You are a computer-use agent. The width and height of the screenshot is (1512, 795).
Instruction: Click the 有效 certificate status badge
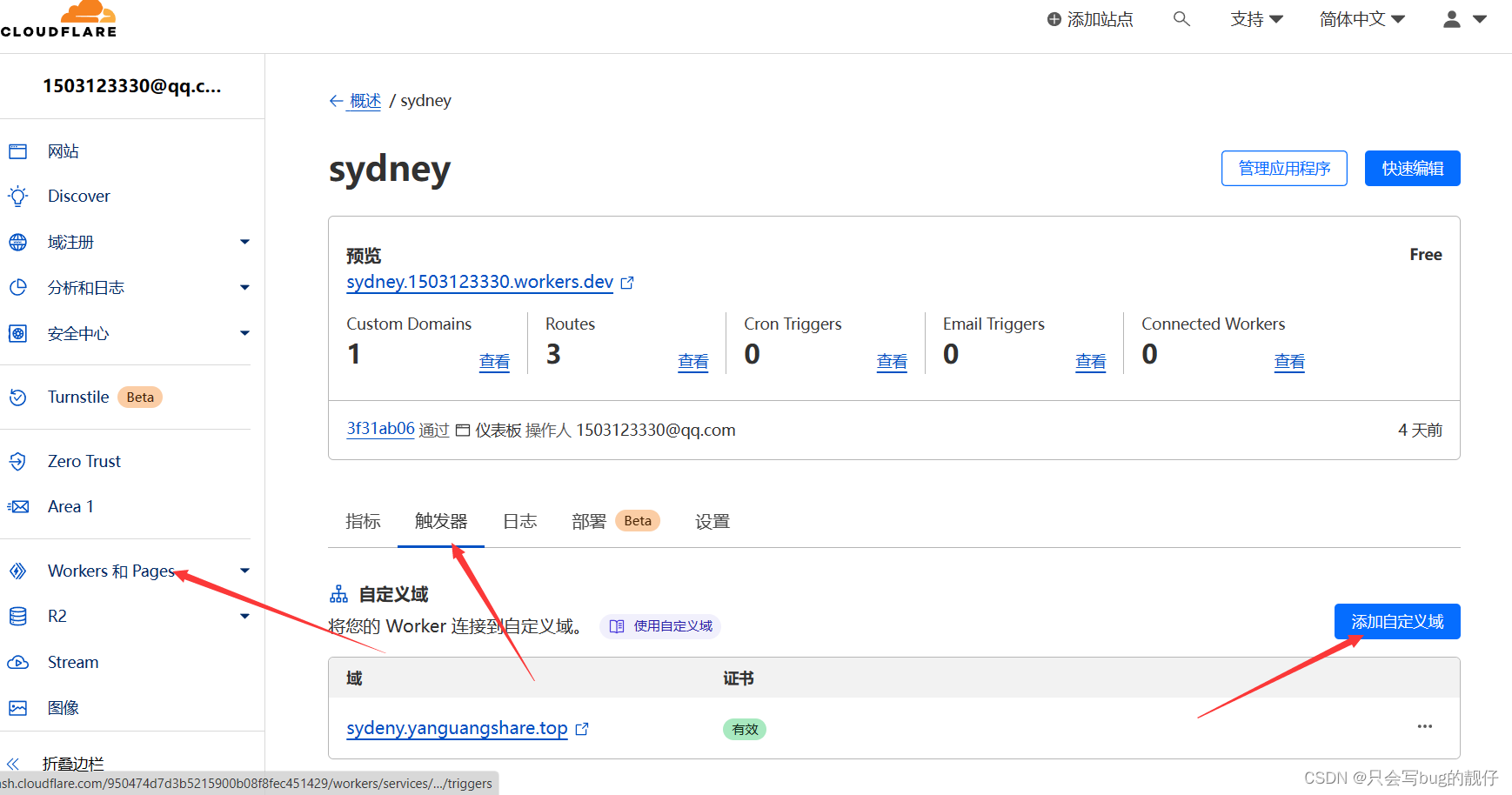[x=745, y=729]
